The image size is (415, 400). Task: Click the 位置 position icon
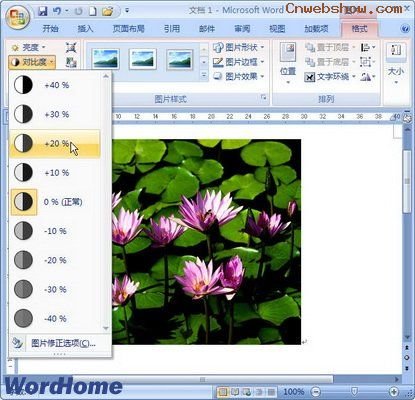tap(288, 62)
